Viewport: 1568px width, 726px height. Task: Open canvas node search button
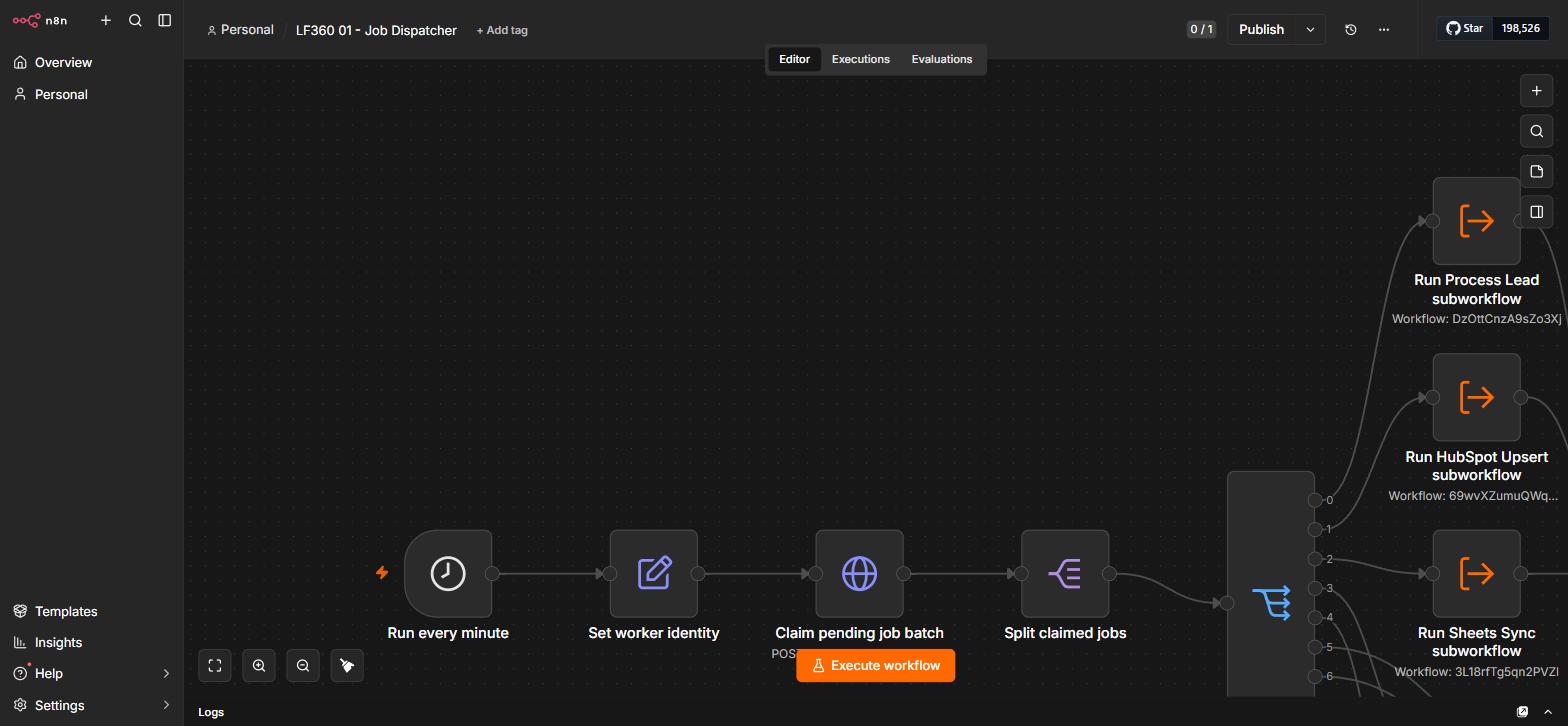pyautogui.click(x=1537, y=131)
